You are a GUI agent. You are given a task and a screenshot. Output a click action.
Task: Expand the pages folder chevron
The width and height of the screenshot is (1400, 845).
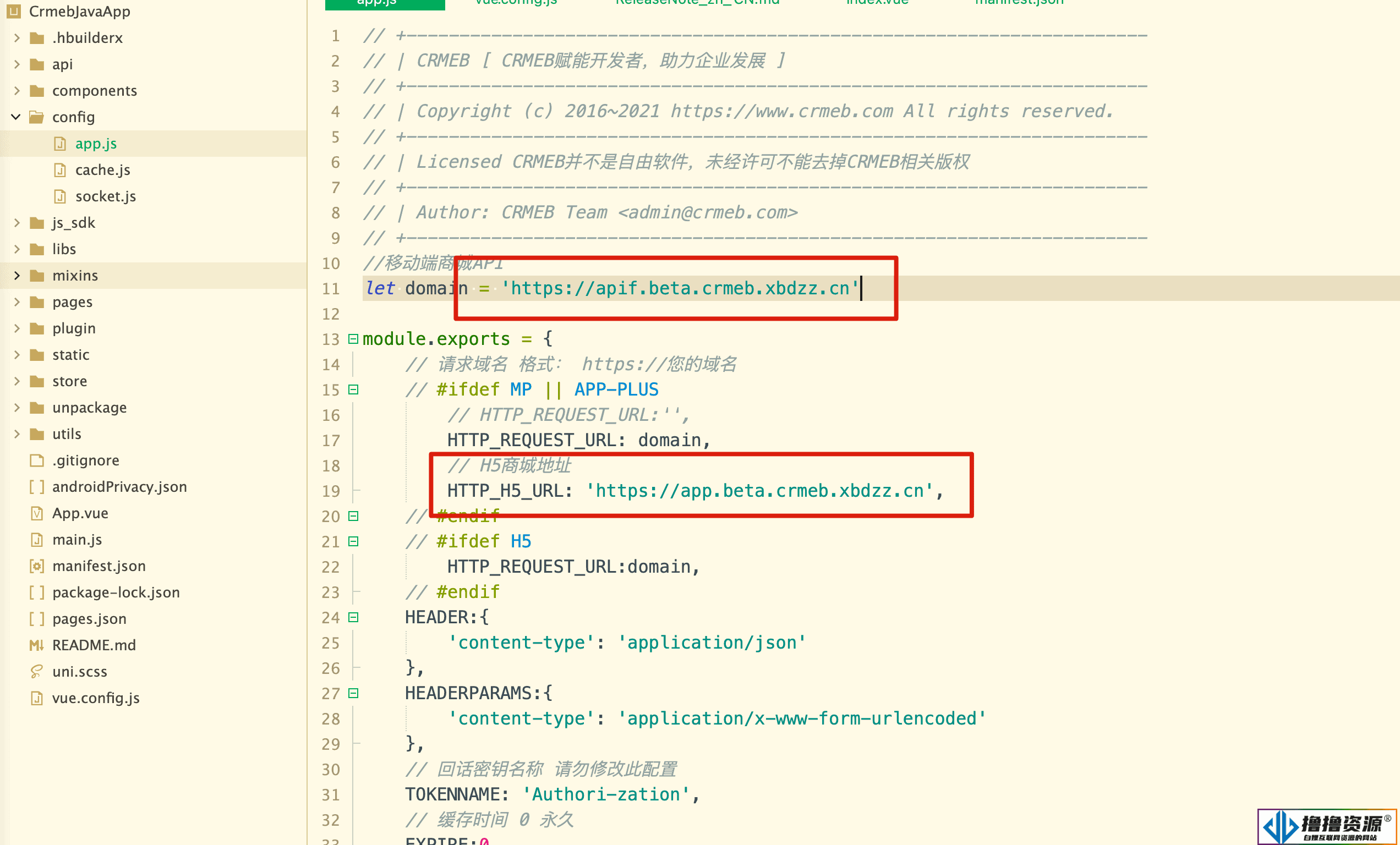17,302
